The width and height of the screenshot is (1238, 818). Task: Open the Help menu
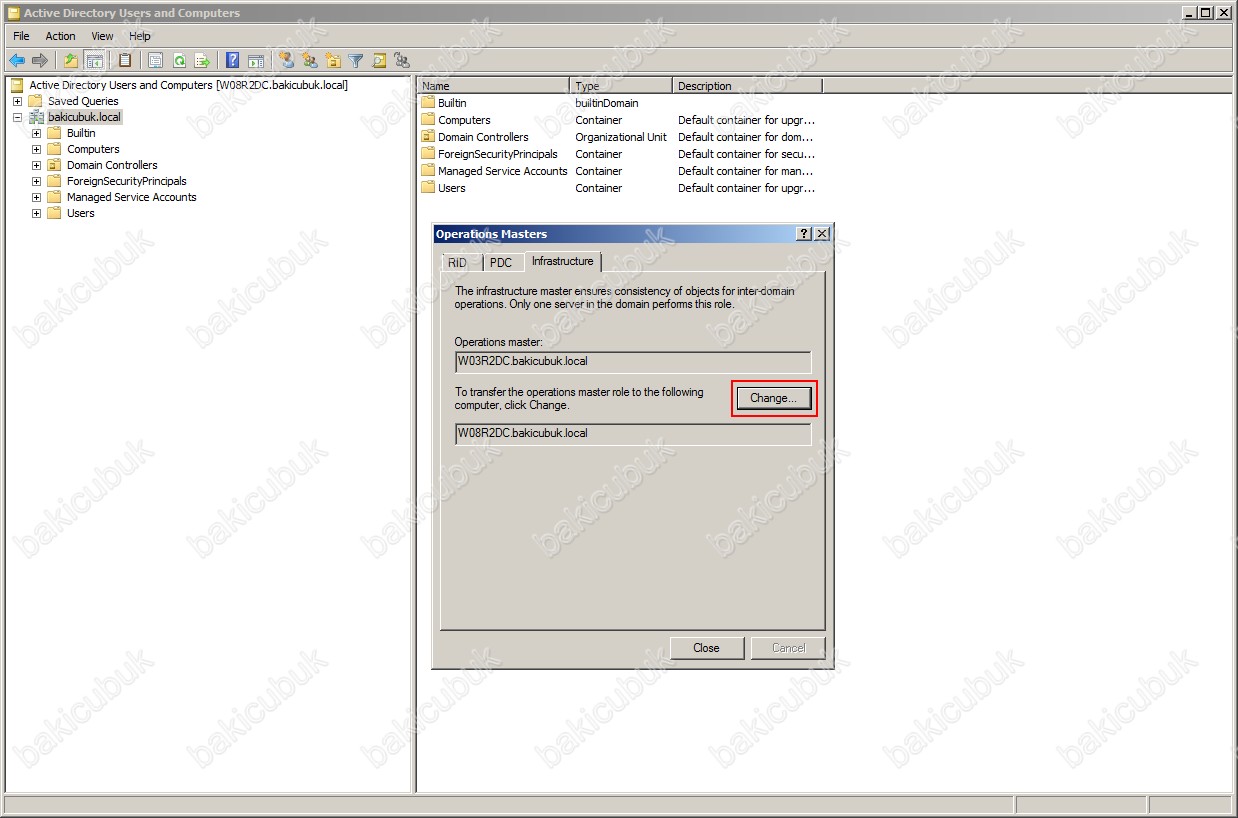click(140, 36)
